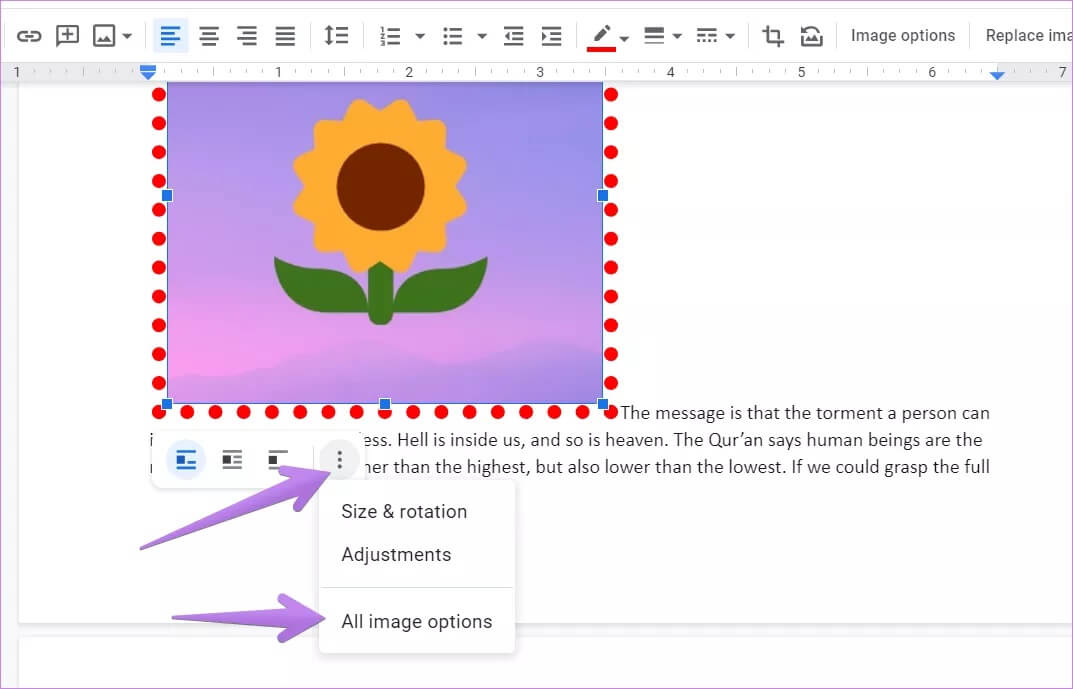Click the insert image icon
This screenshot has width=1073, height=689.
click(x=104, y=36)
